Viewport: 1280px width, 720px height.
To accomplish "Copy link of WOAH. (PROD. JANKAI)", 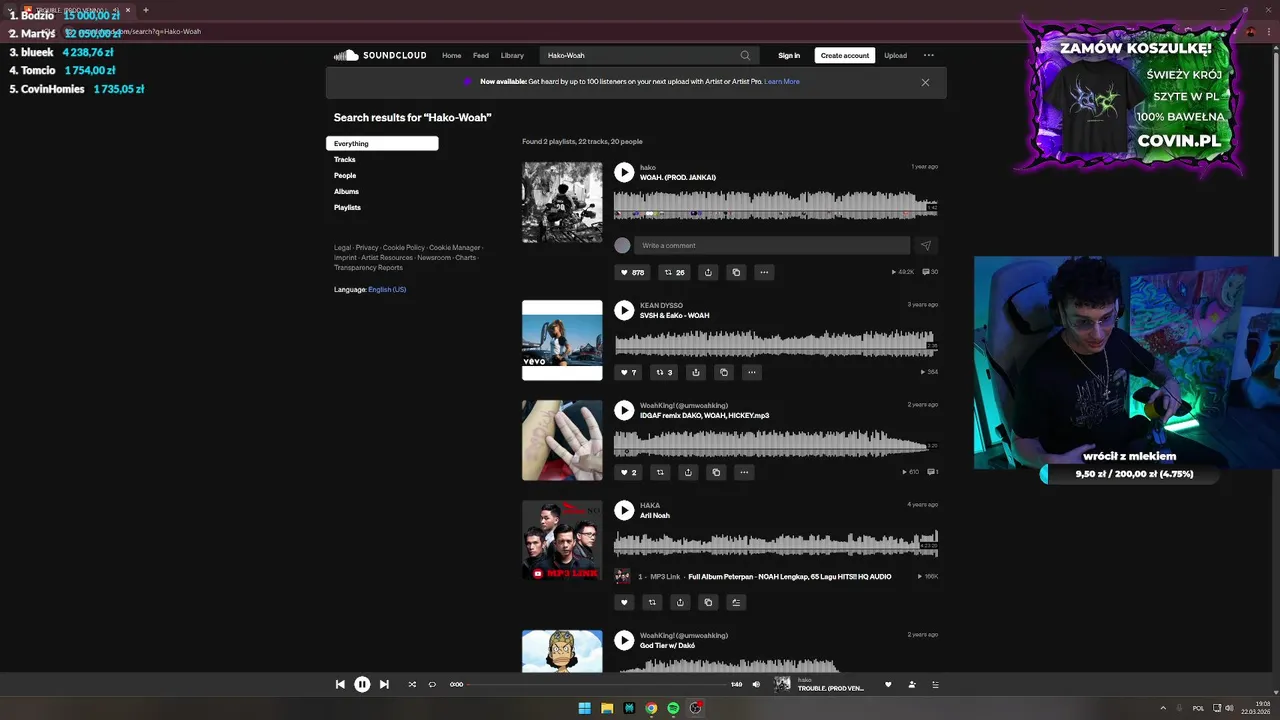I will [736, 272].
